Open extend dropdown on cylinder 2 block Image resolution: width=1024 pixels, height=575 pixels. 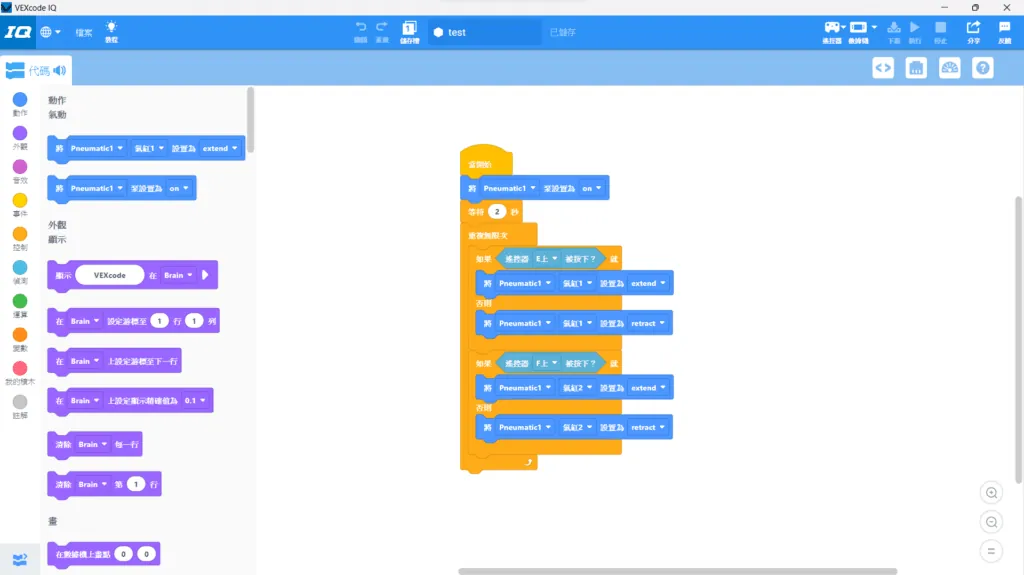(648, 387)
